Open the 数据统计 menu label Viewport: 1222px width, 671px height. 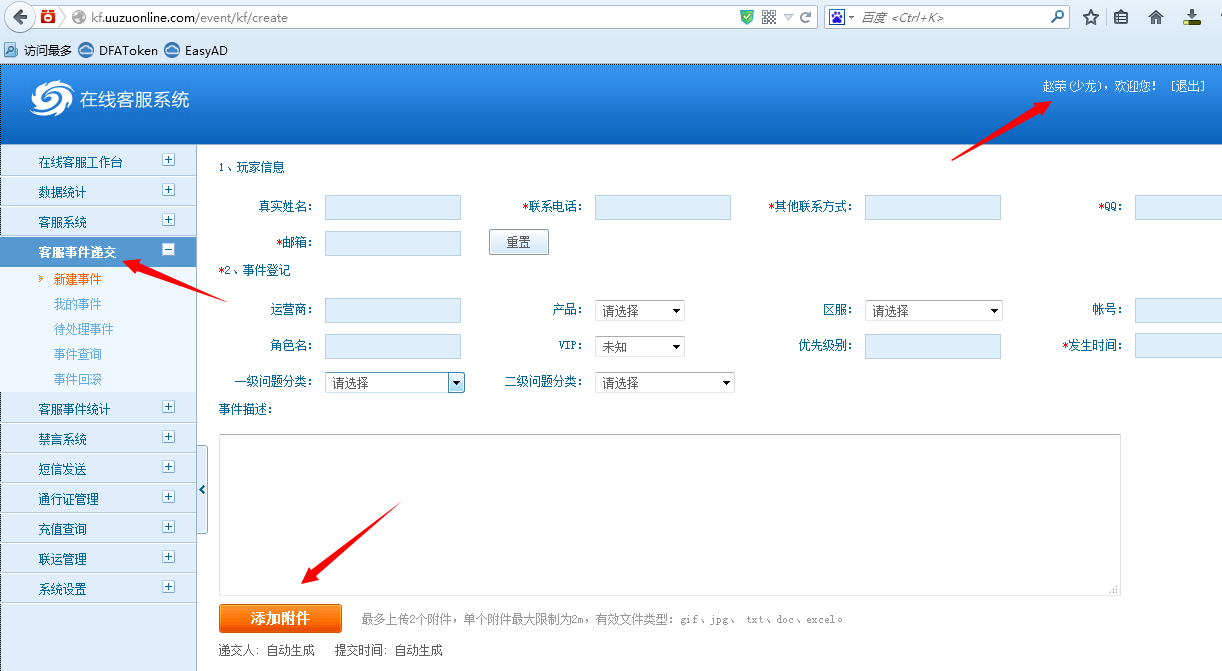62,192
